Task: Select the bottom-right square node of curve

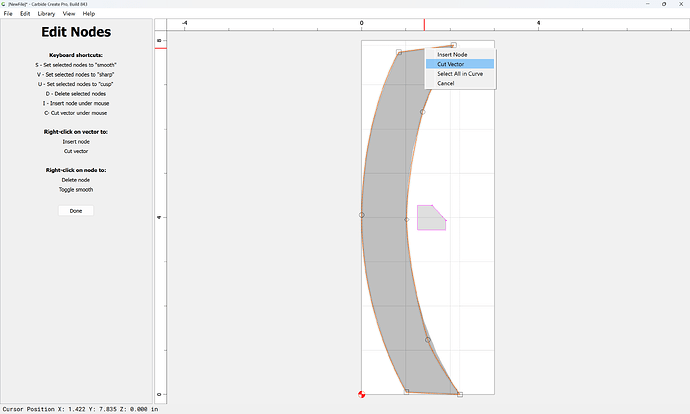Action: 460,395
